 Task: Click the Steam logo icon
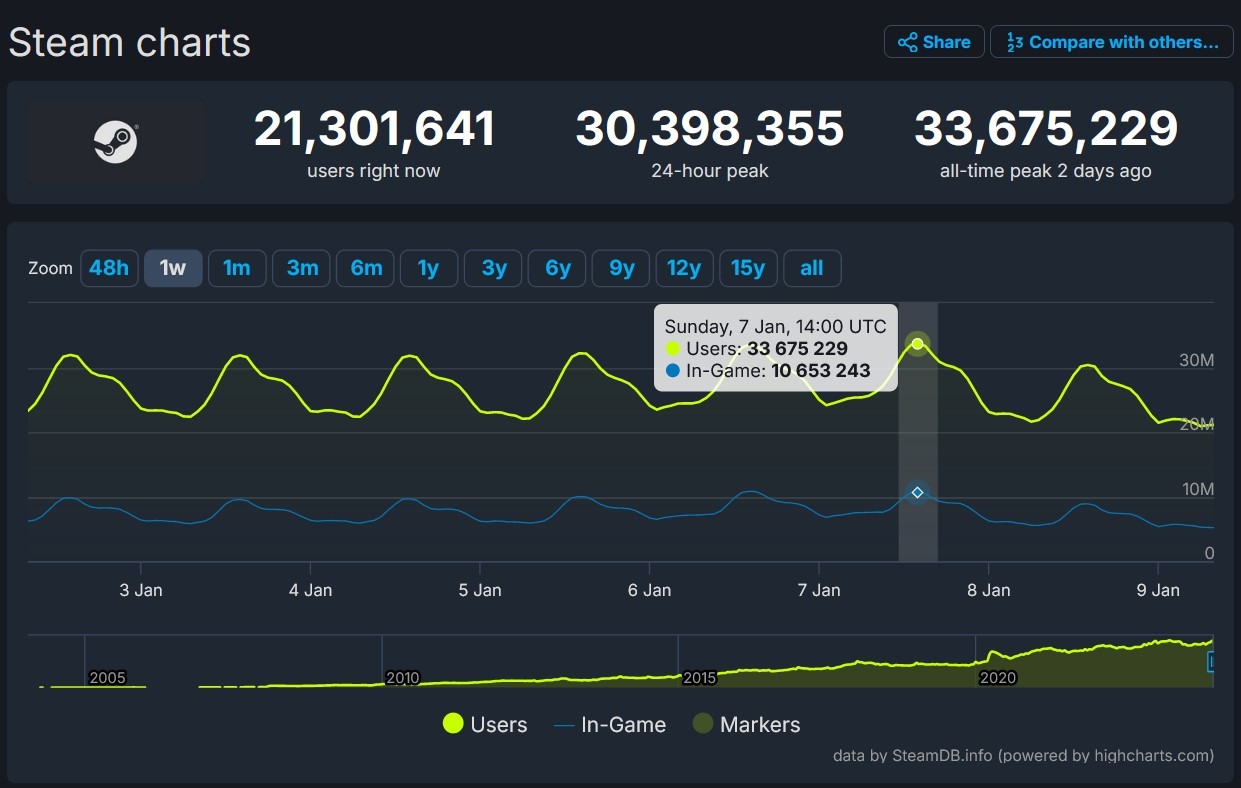point(116,141)
